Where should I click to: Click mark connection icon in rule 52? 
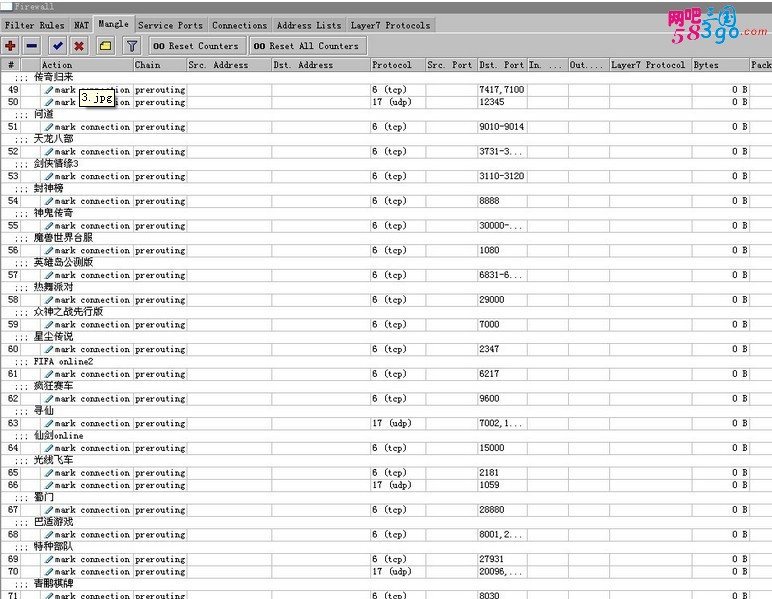pos(48,152)
